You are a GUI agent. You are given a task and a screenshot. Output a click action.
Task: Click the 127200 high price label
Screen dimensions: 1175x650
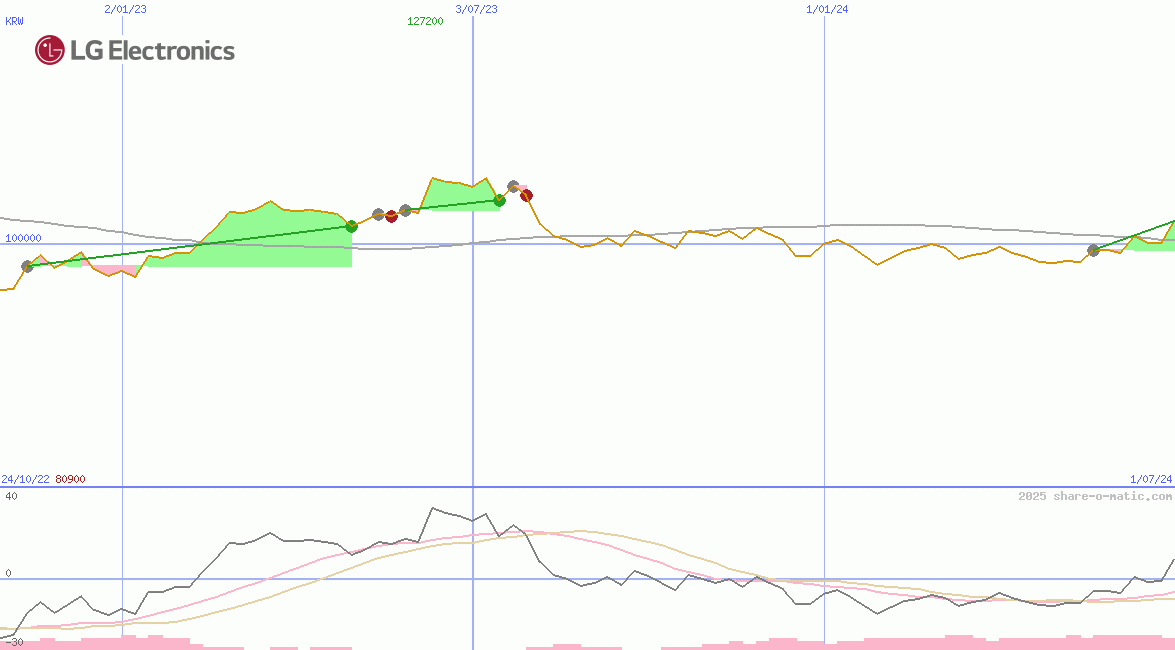425,21
